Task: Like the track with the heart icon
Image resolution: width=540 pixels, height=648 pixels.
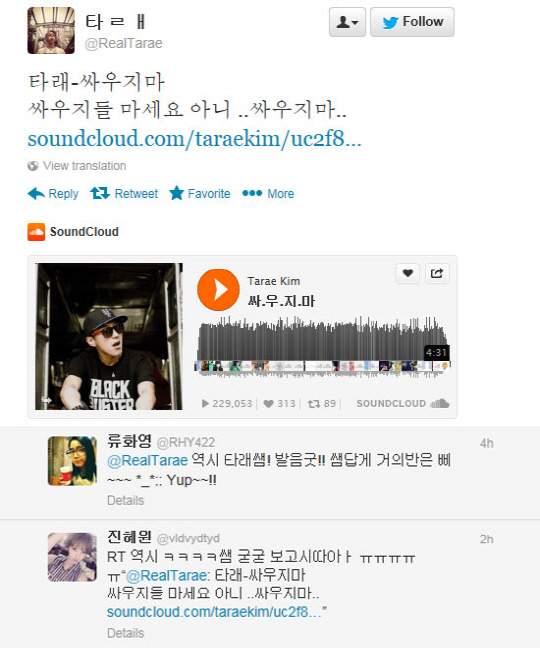Action: click(x=408, y=273)
